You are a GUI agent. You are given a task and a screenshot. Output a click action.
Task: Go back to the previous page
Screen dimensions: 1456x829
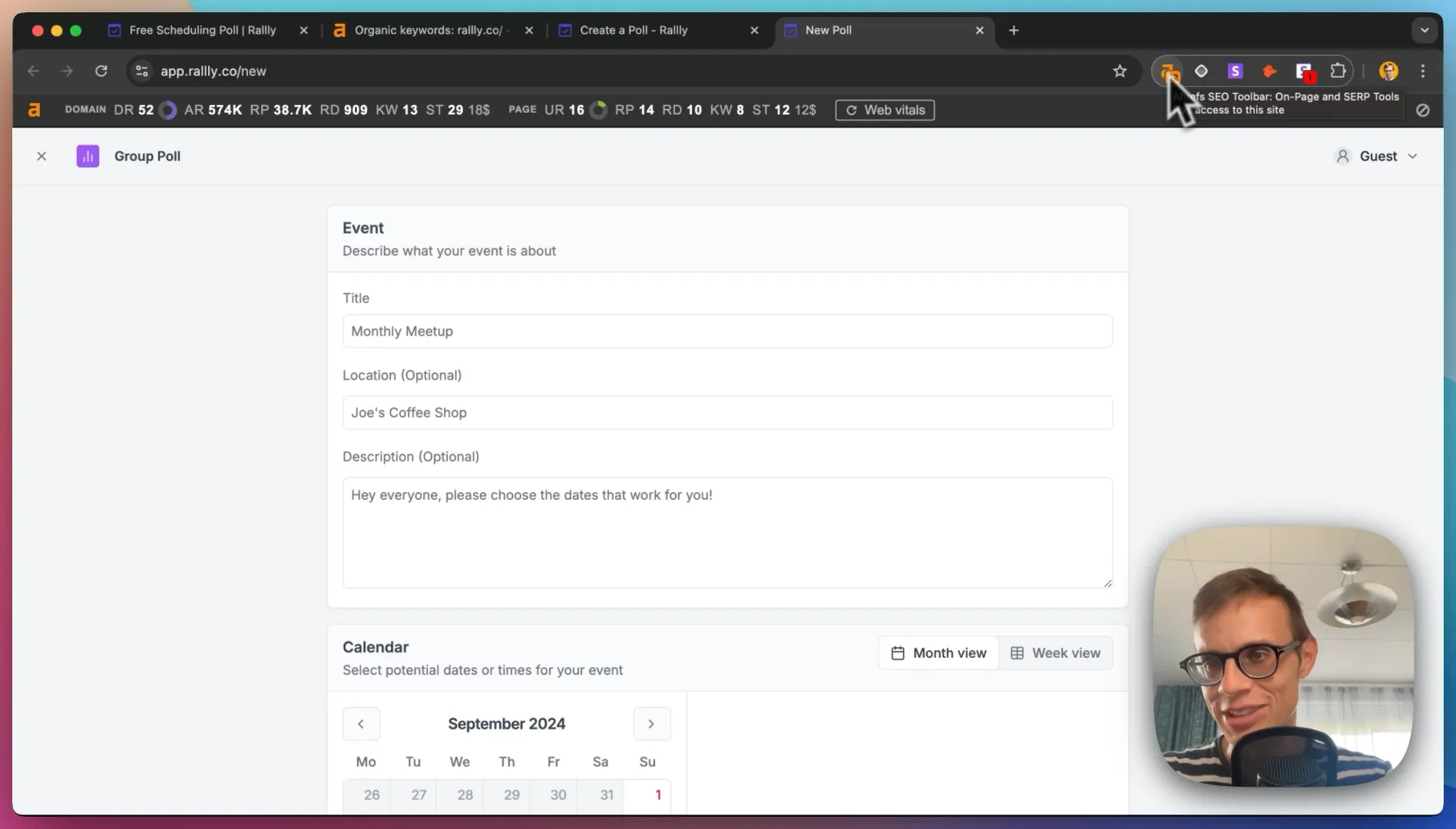pyautogui.click(x=33, y=71)
